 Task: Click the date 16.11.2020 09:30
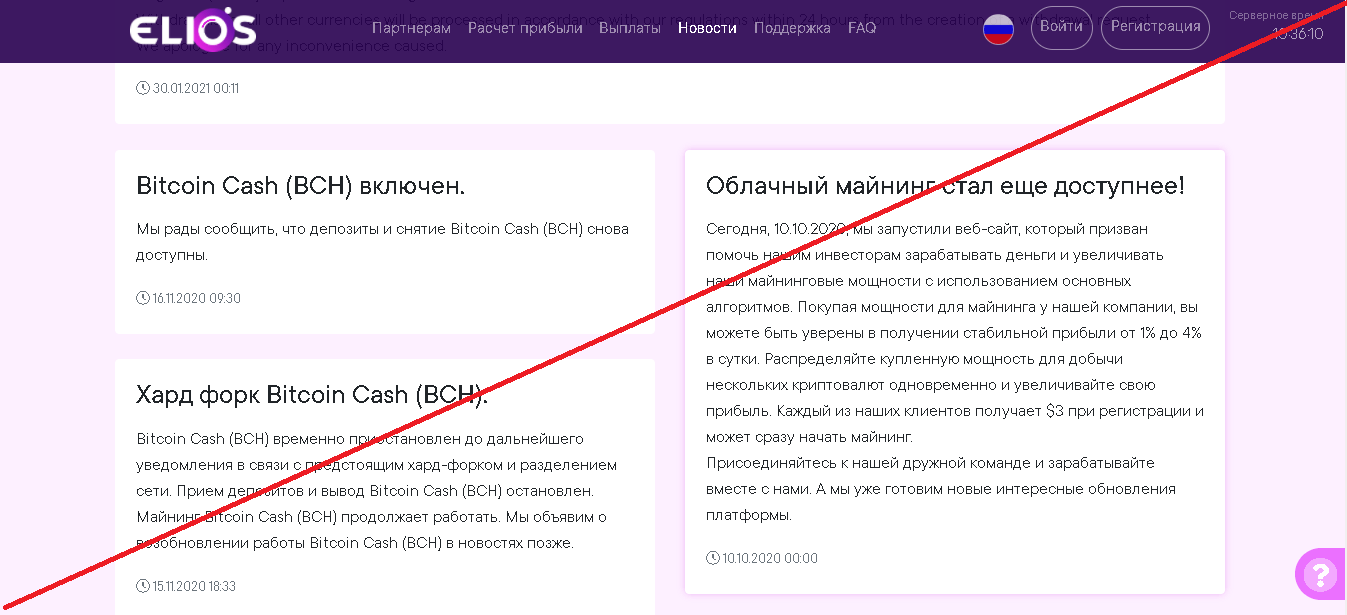[x=197, y=298]
